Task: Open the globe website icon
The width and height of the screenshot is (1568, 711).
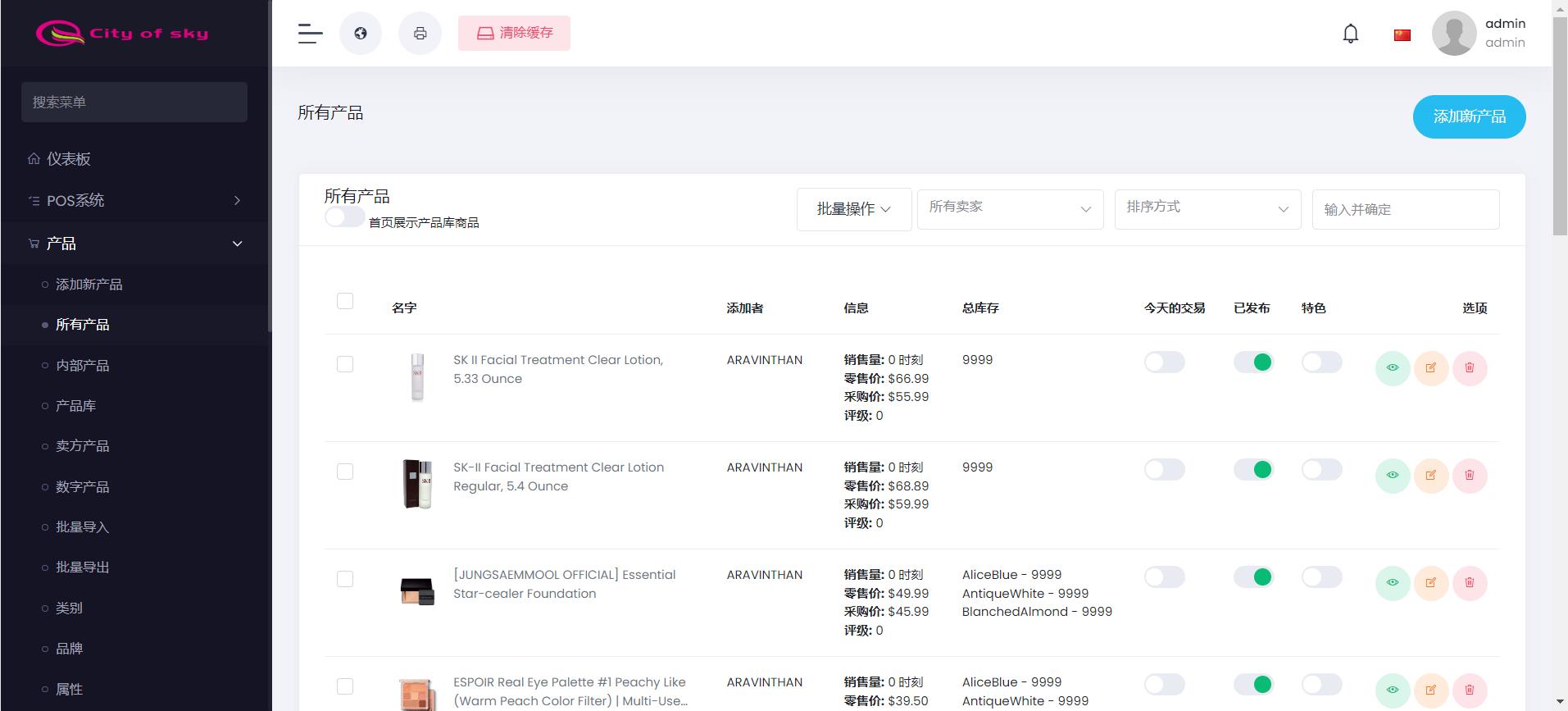Action: tap(361, 34)
